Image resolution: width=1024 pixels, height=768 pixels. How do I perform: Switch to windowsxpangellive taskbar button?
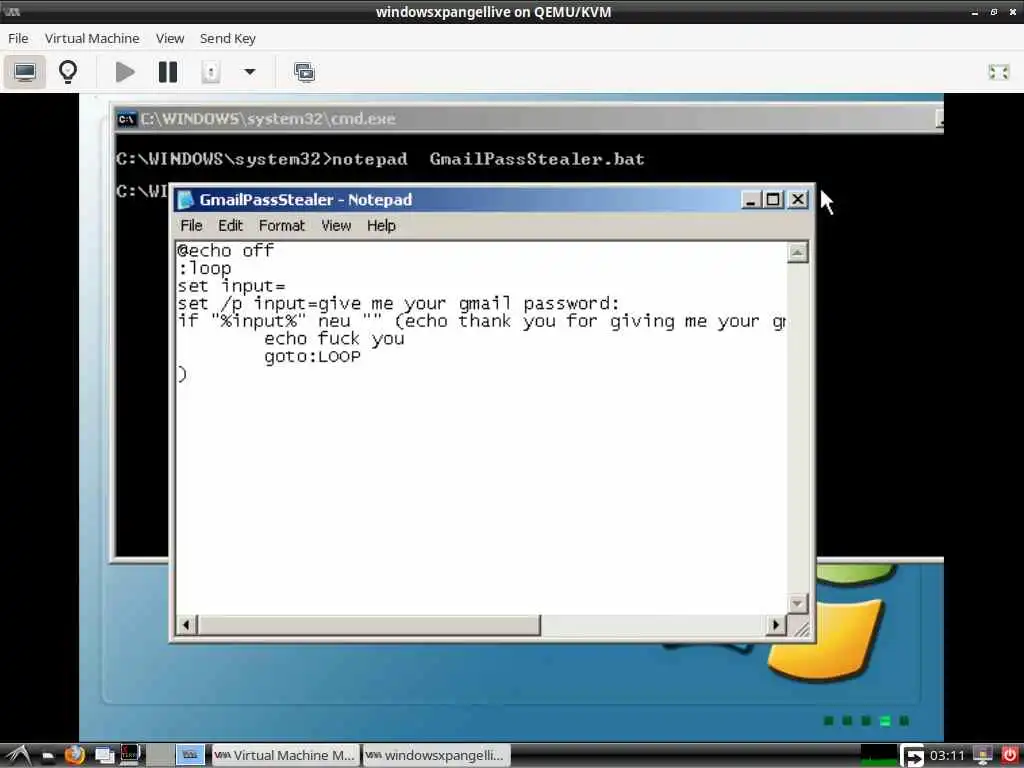(x=436, y=756)
